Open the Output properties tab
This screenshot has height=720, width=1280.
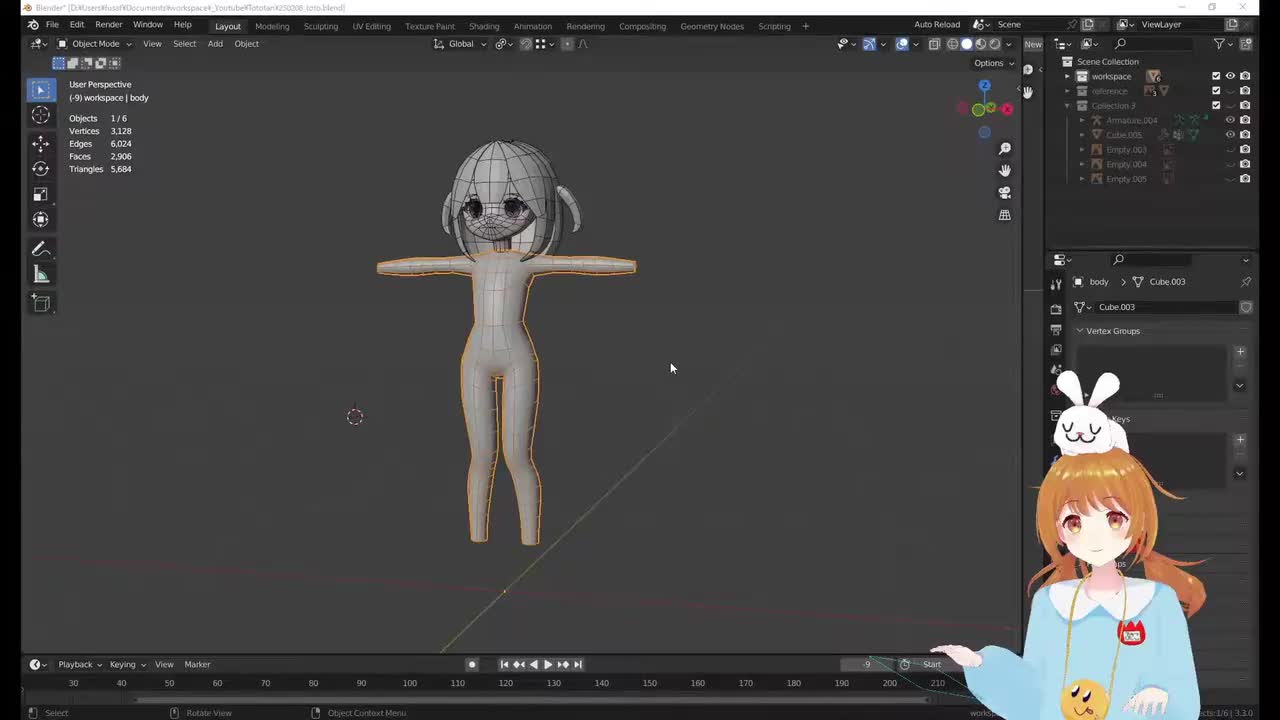click(x=1056, y=329)
